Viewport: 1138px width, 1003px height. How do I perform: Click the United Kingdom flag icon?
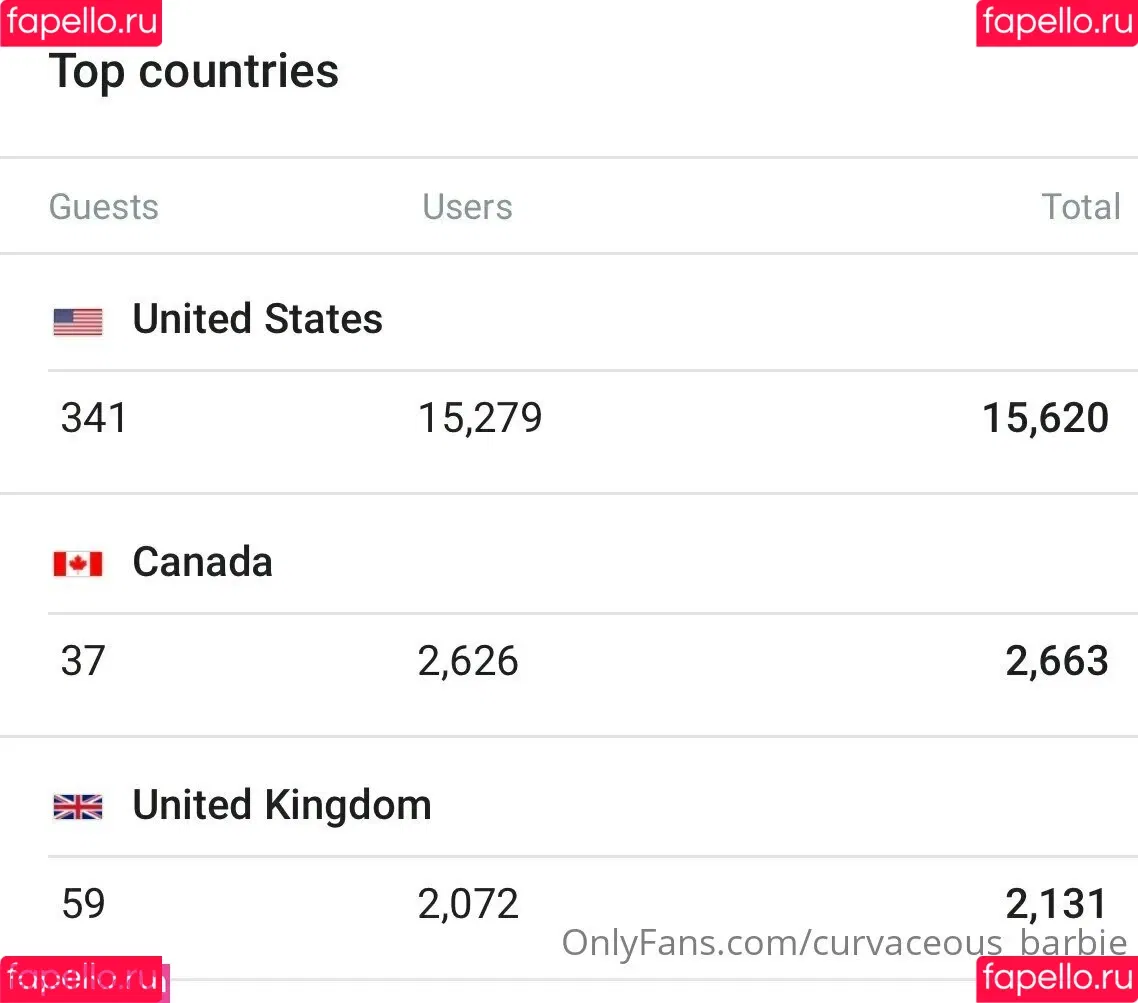pyautogui.click(x=78, y=807)
